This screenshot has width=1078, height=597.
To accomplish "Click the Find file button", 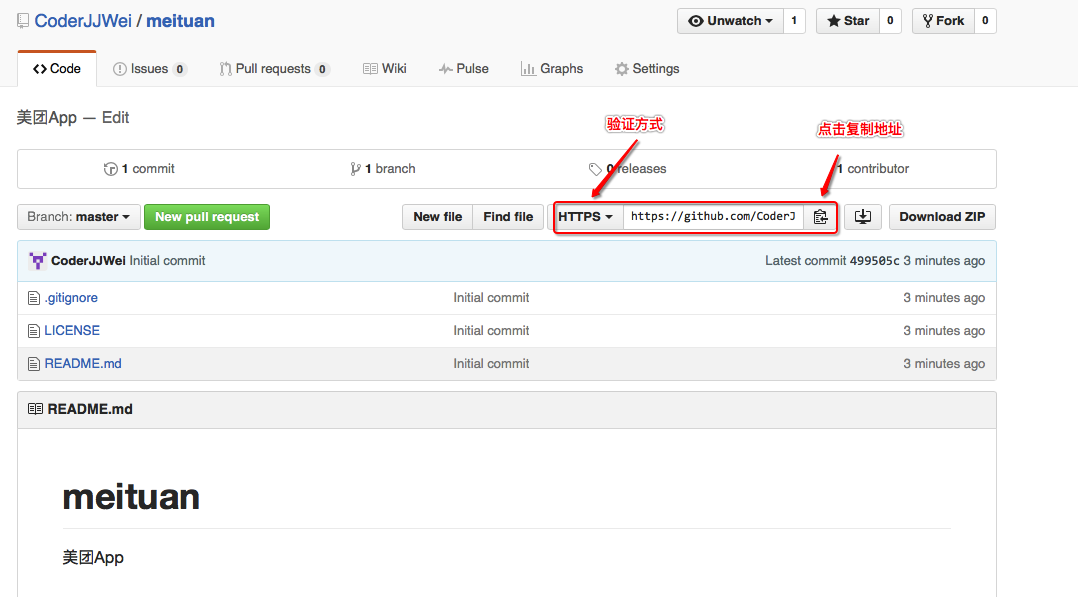I will tap(508, 217).
